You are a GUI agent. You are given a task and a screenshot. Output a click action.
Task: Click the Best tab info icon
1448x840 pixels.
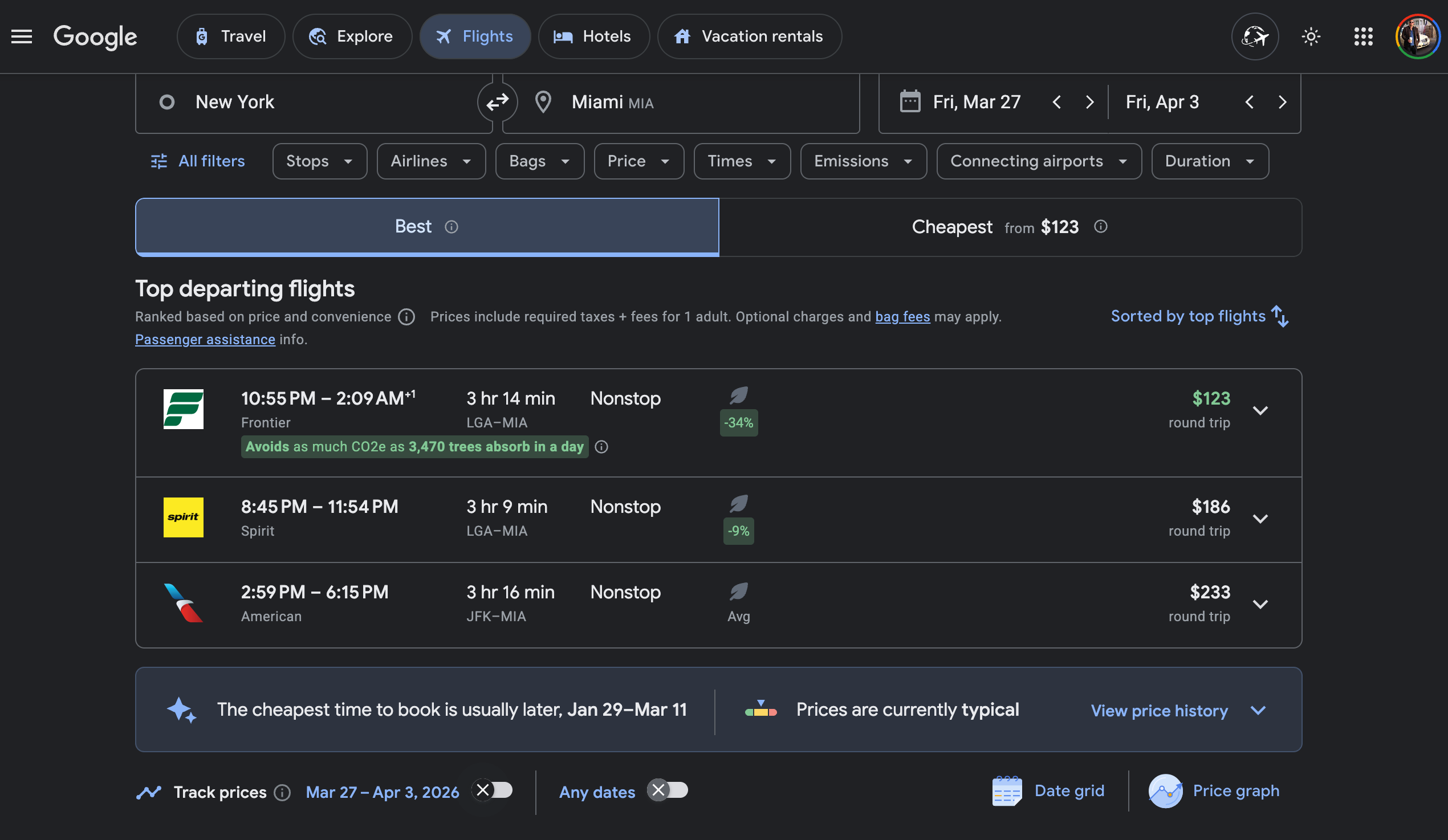coord(452,227)
